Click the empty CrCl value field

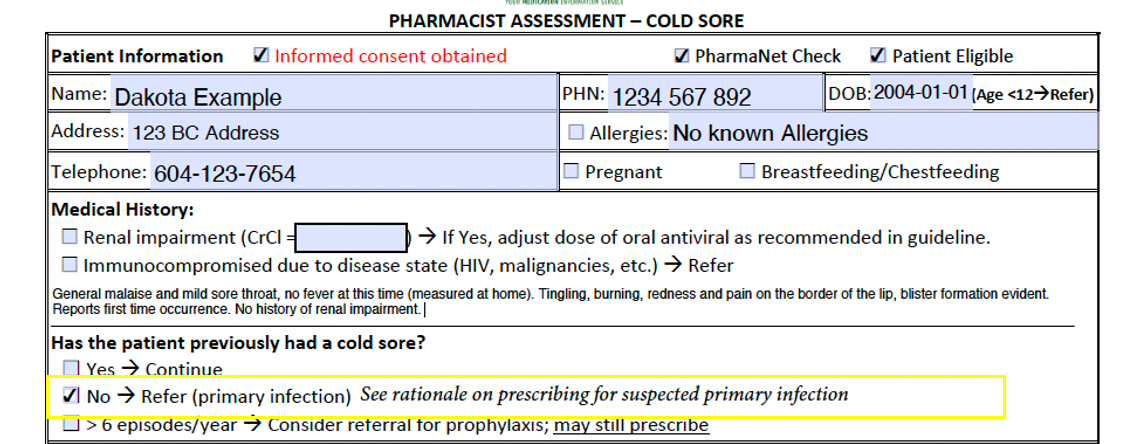click(x=352, y=238)
